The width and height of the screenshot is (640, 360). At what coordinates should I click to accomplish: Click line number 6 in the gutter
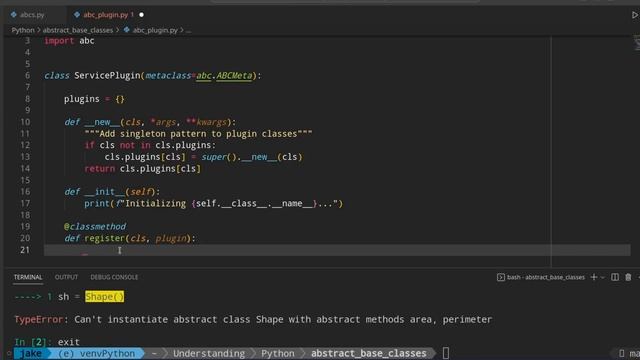point(27,76)
